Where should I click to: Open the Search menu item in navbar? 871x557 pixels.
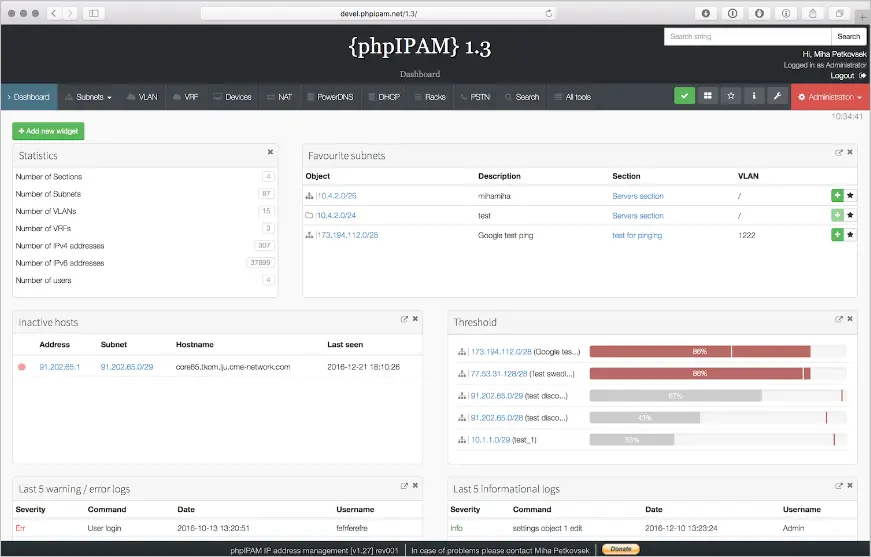click(x=522, y=97)
